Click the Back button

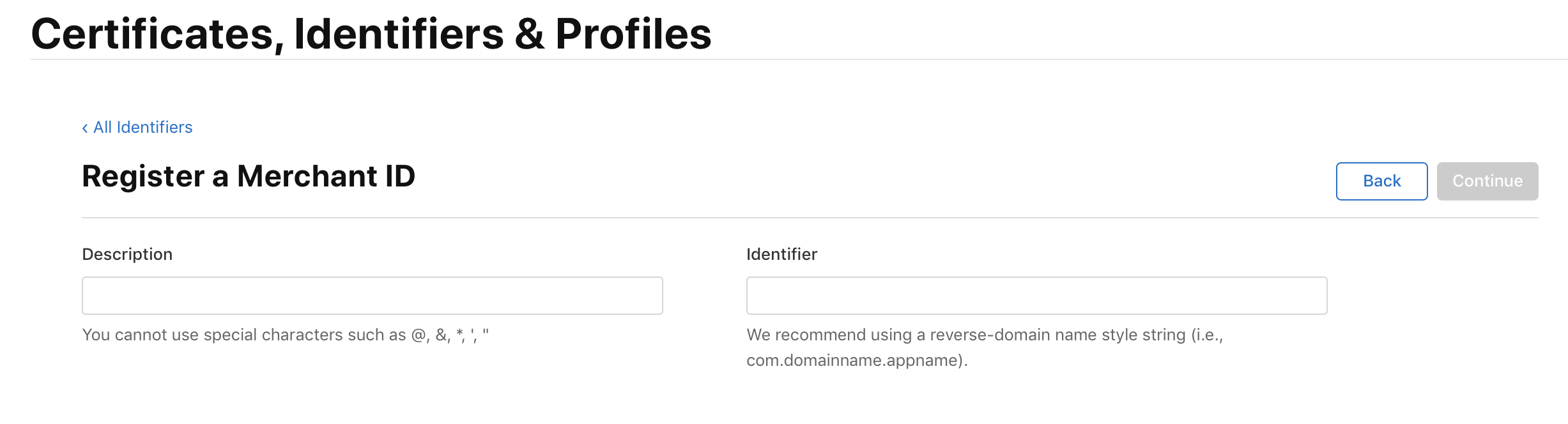pyautogui.click(x=1381, y=181)
